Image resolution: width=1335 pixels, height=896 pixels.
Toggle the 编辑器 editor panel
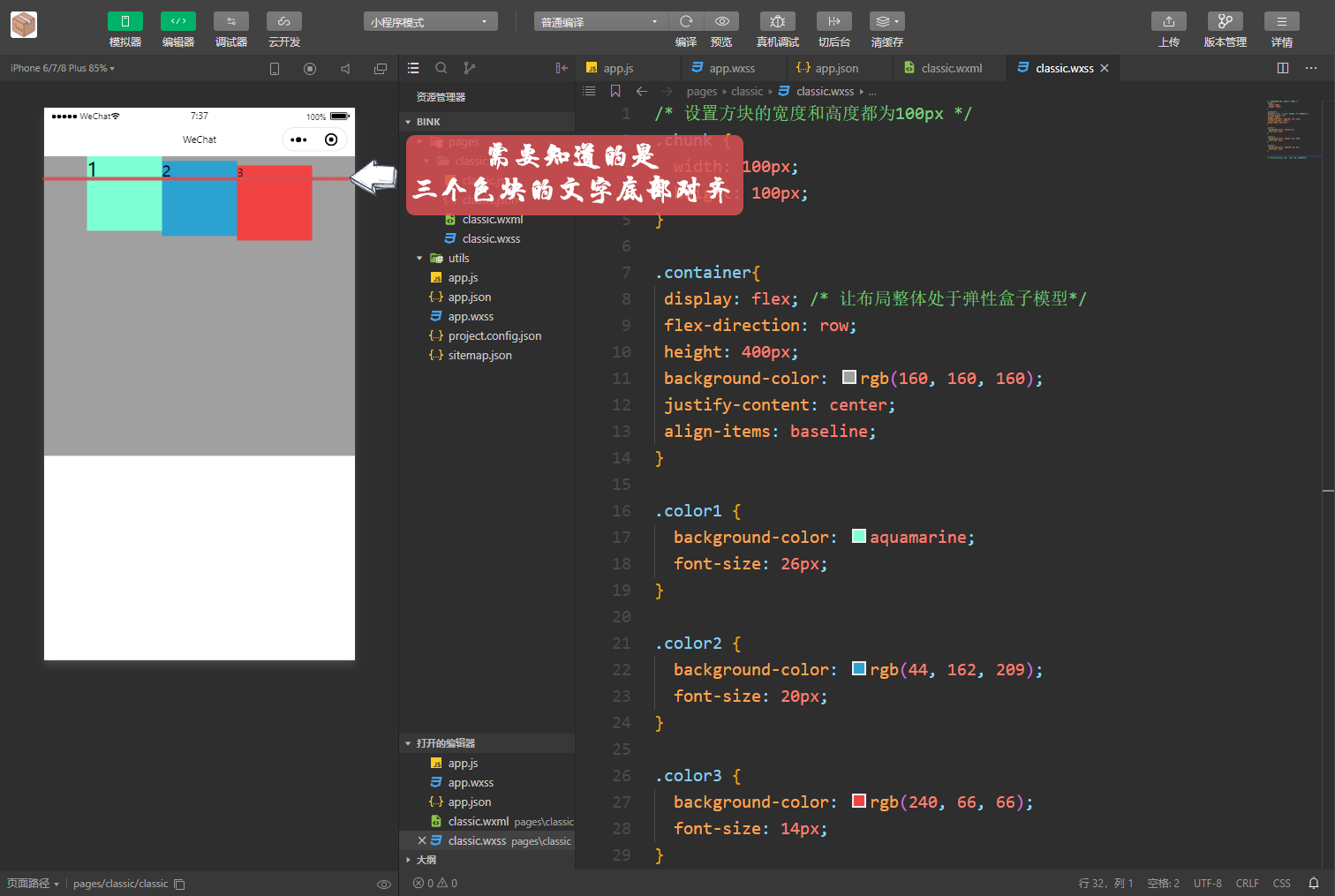(x=178, y=21)
